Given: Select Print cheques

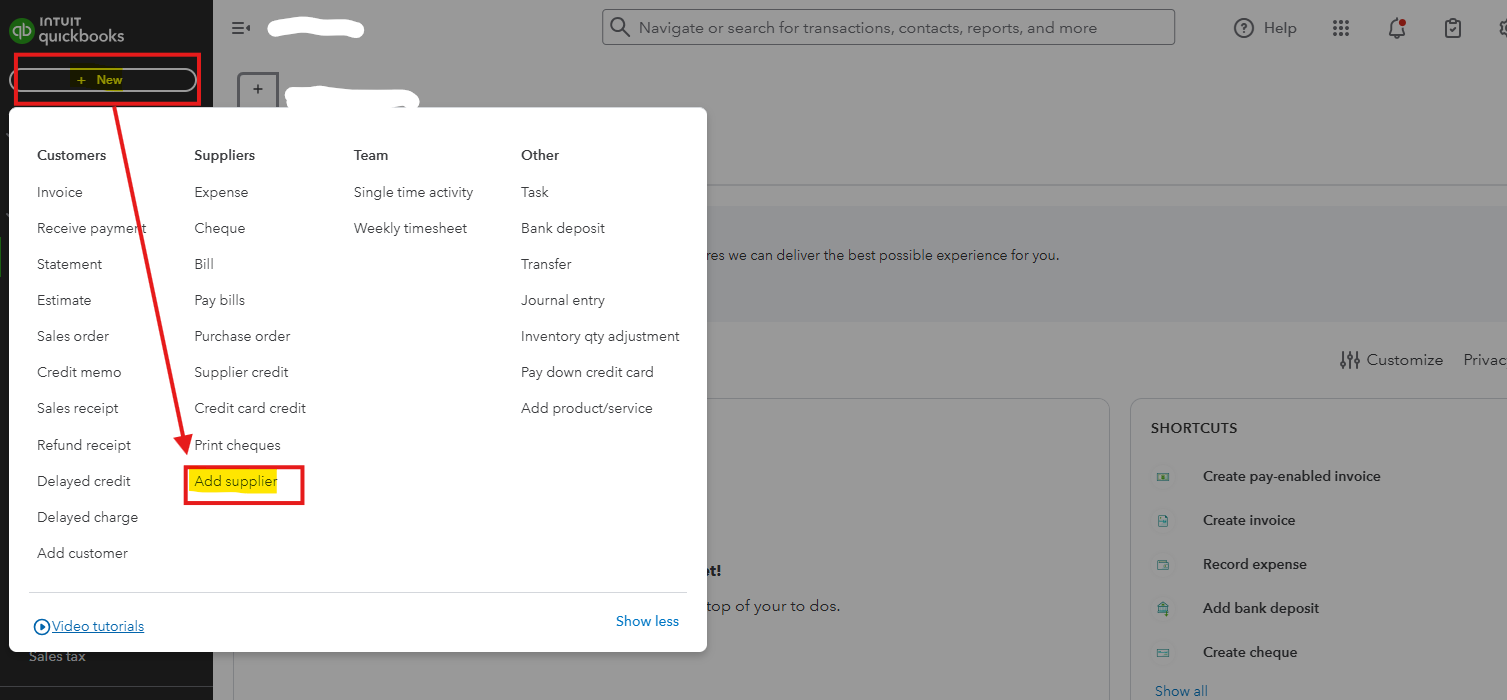Looking at the screenshot, I should (238, 445).
